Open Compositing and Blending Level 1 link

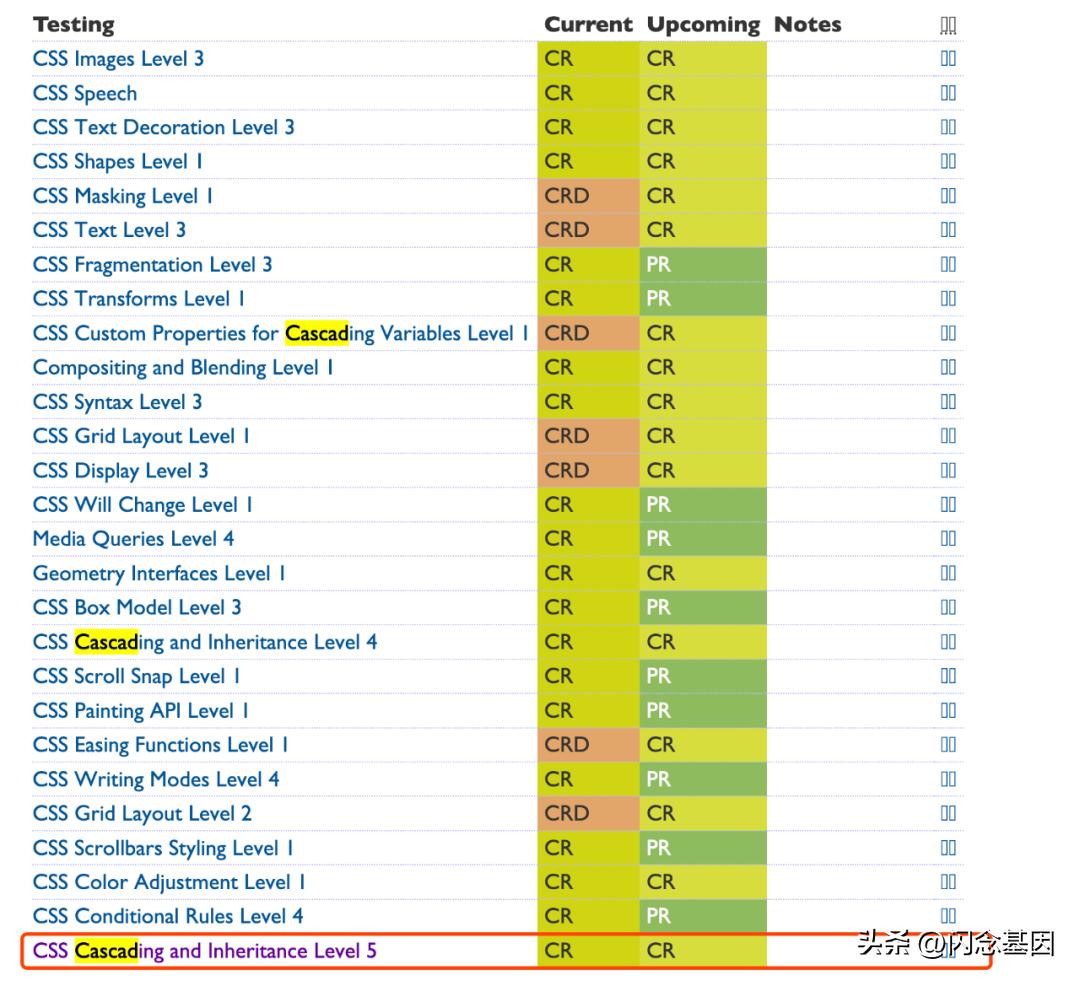pos(183,368)
